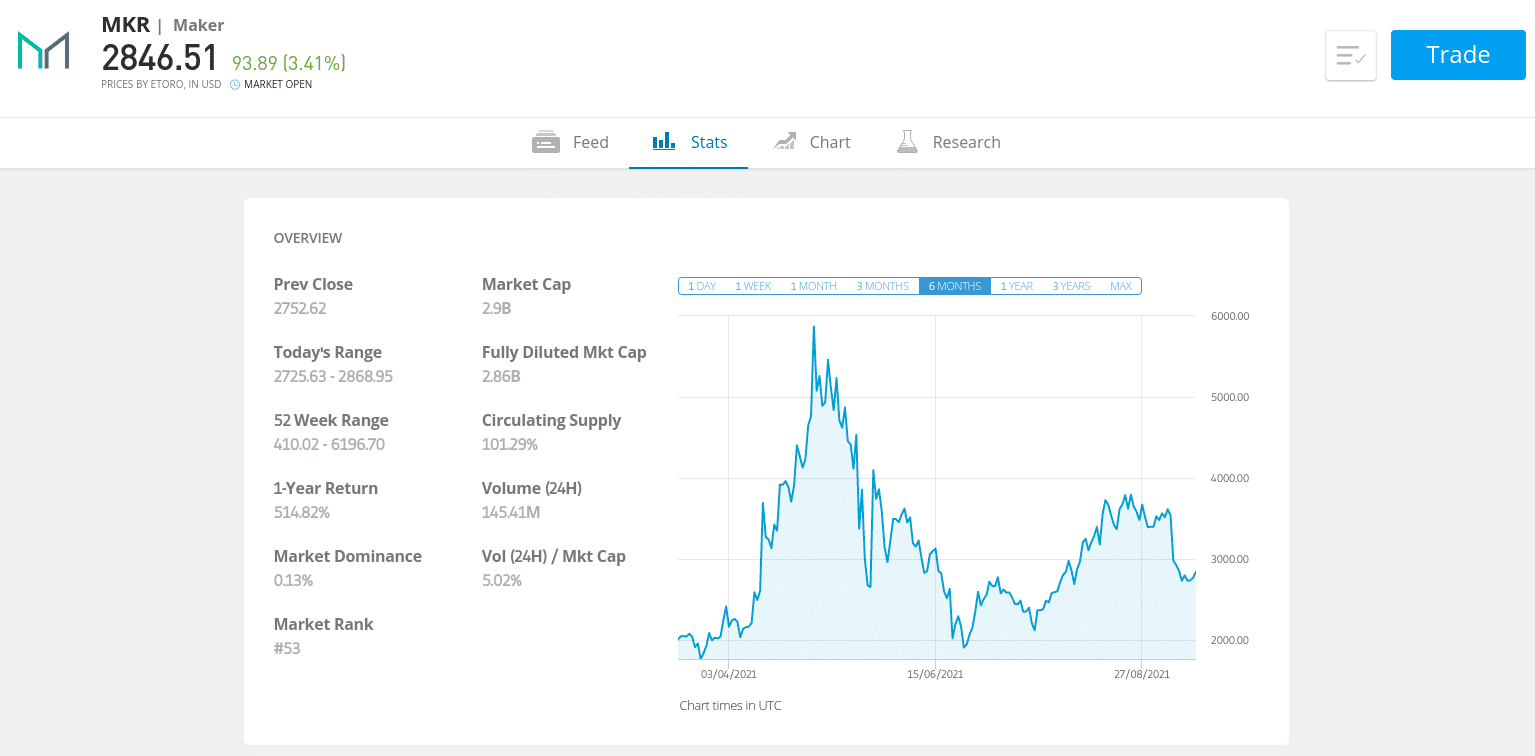Open the add-to-watchlist list icon button
The image size is (1535, 756).
(x=1351, y=55)
